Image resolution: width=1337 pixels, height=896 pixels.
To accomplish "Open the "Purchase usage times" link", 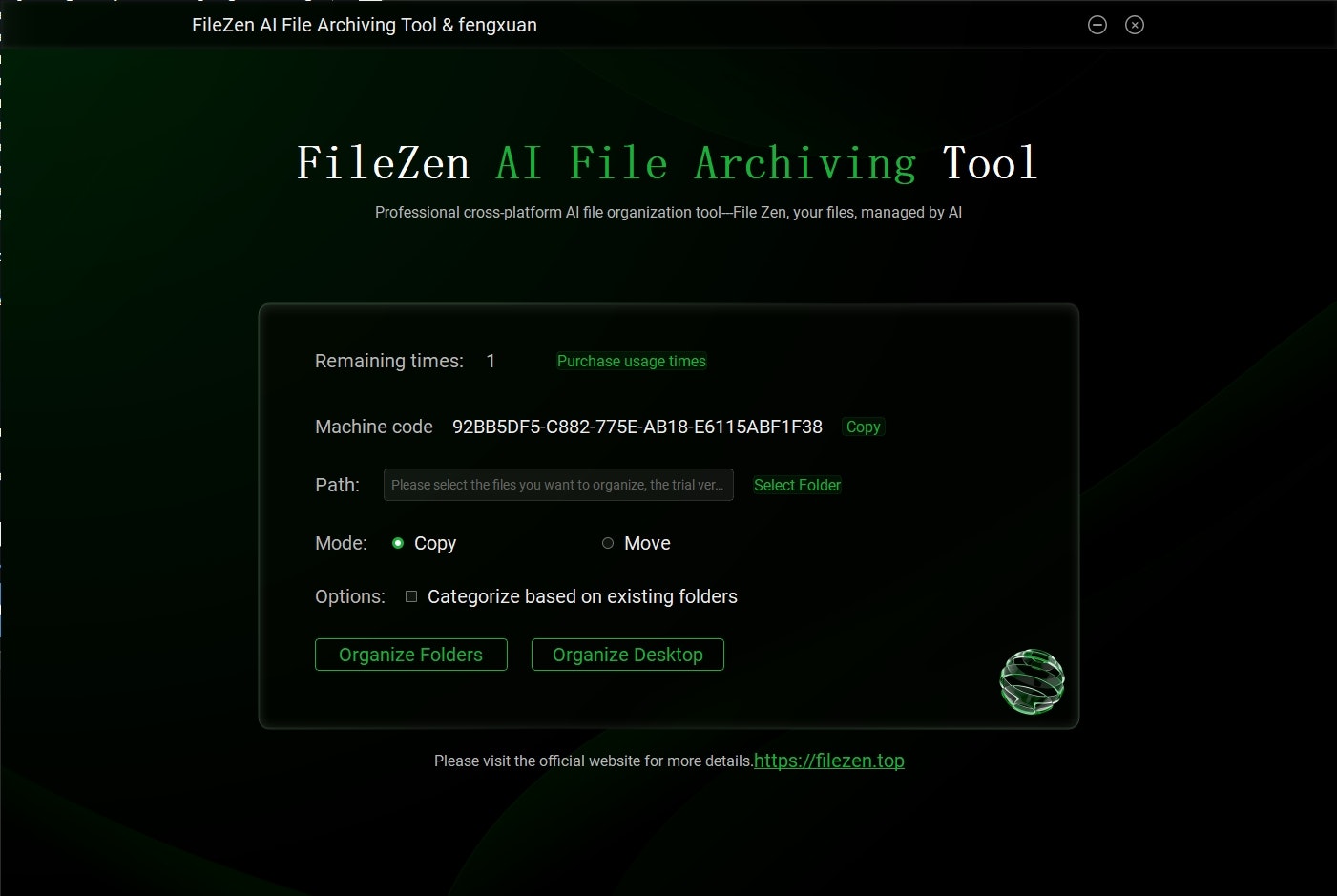I will [631, 361].
